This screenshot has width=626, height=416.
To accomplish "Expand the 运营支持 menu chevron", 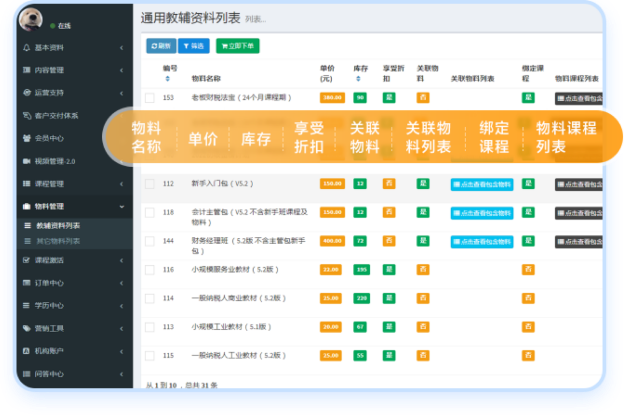I will [121, 93].
